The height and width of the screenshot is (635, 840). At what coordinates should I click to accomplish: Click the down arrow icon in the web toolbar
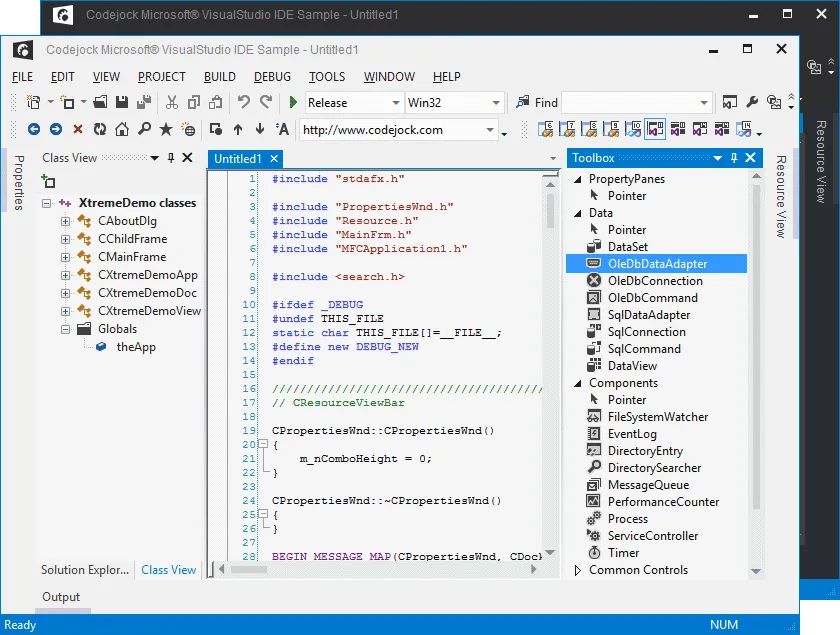coord(260,129)
